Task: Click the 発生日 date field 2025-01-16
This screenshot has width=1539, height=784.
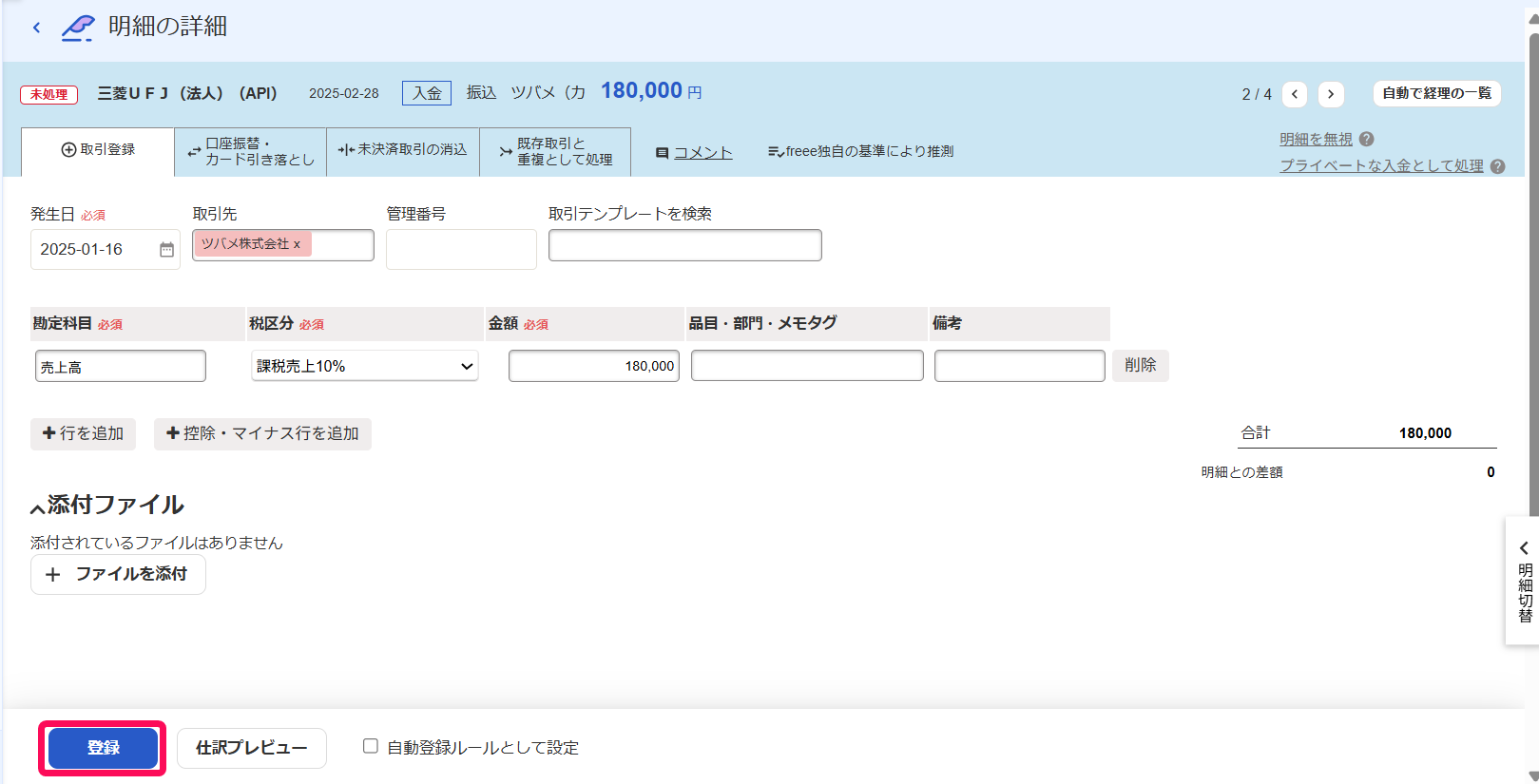Action: click(x=106, y=250)
